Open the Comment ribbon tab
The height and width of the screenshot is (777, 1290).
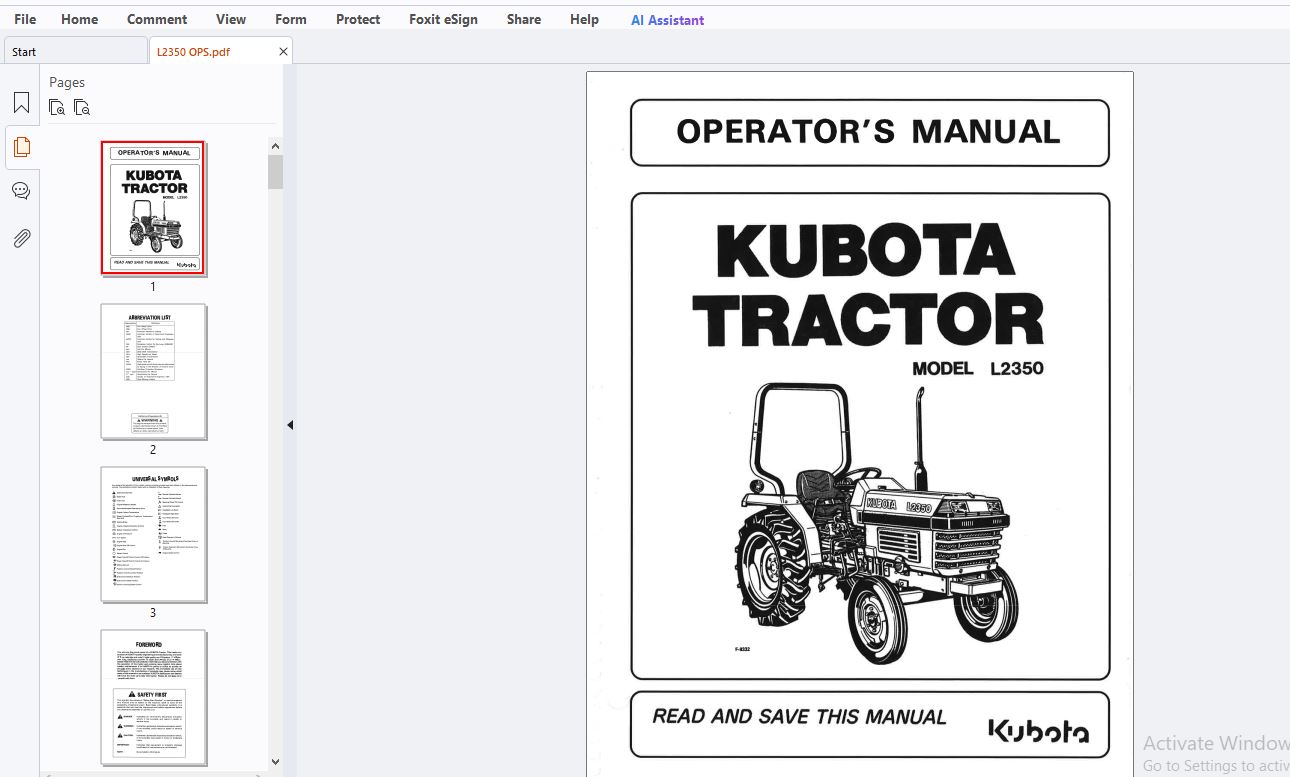point(157,19)
